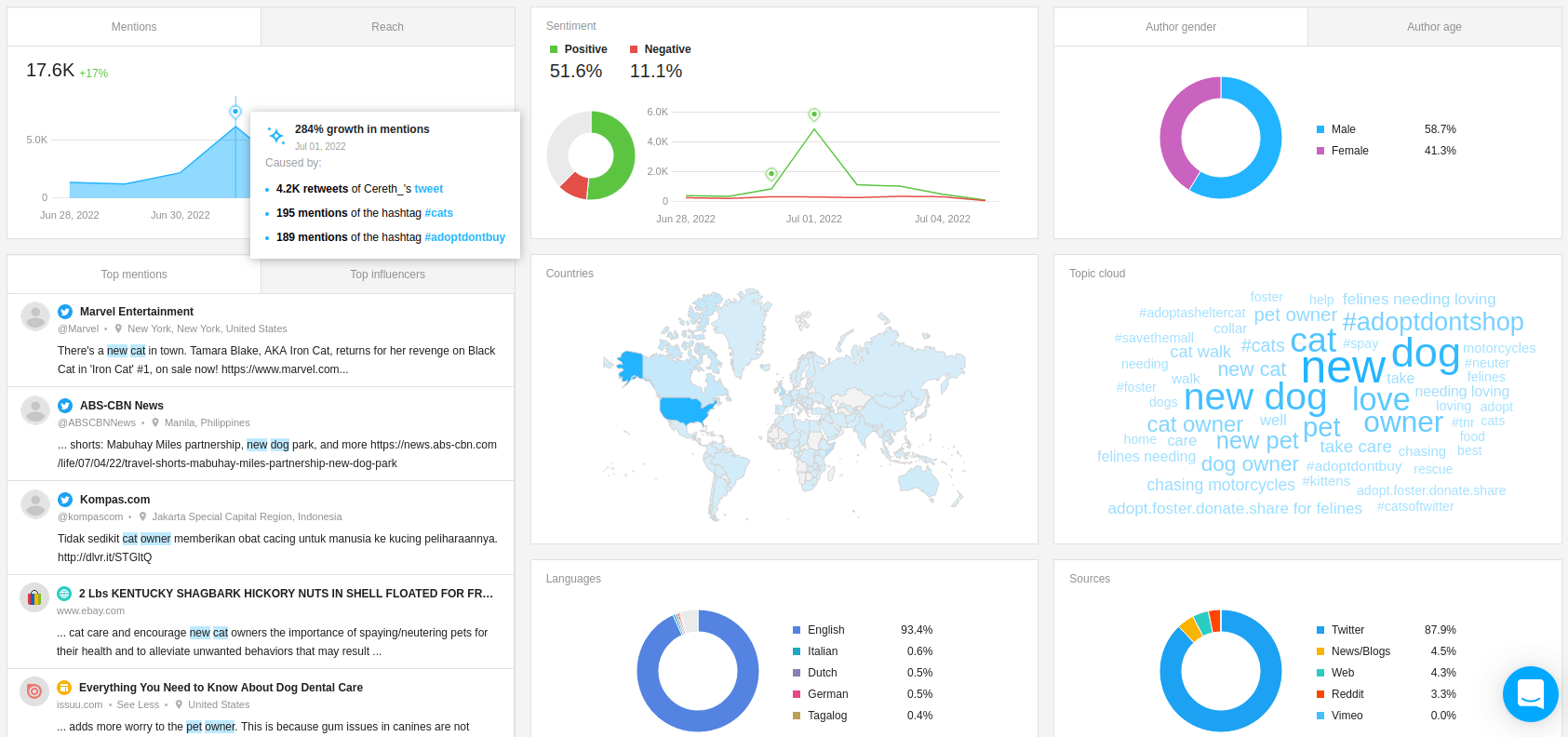
Task: Click the Female legend color swatch
Action: pos(1320,151)
